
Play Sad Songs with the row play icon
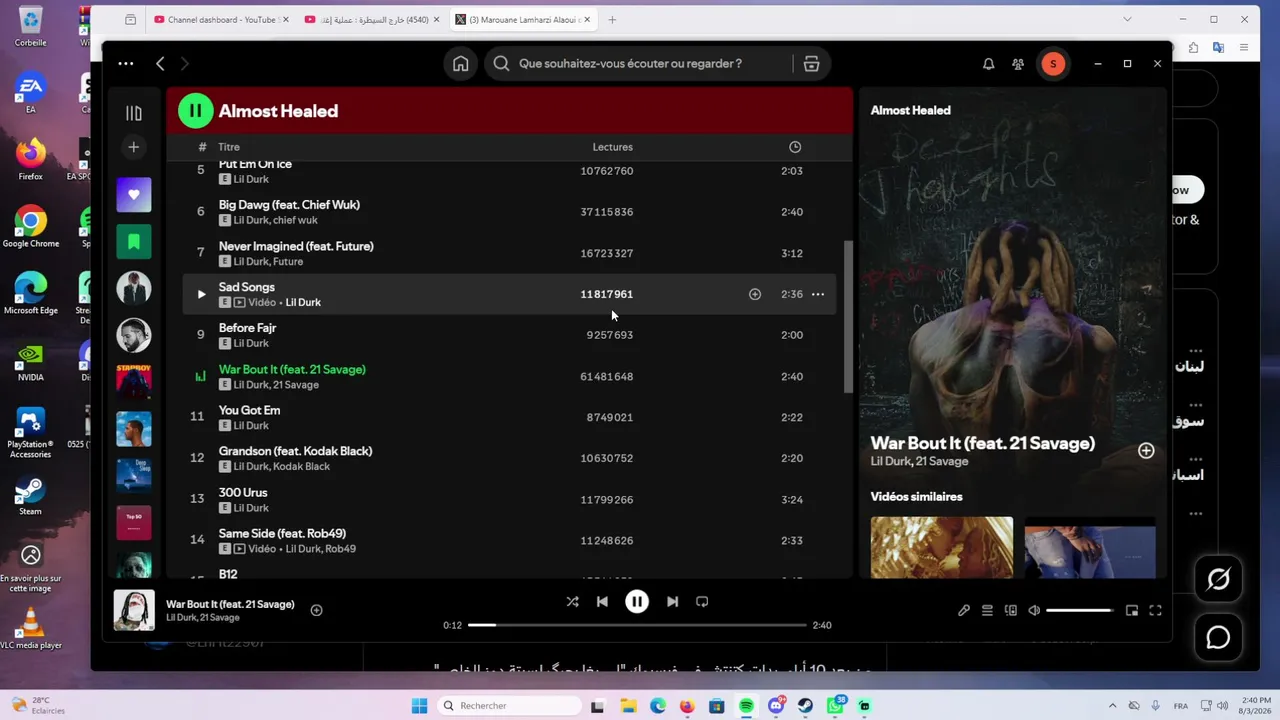pos(201,294)
